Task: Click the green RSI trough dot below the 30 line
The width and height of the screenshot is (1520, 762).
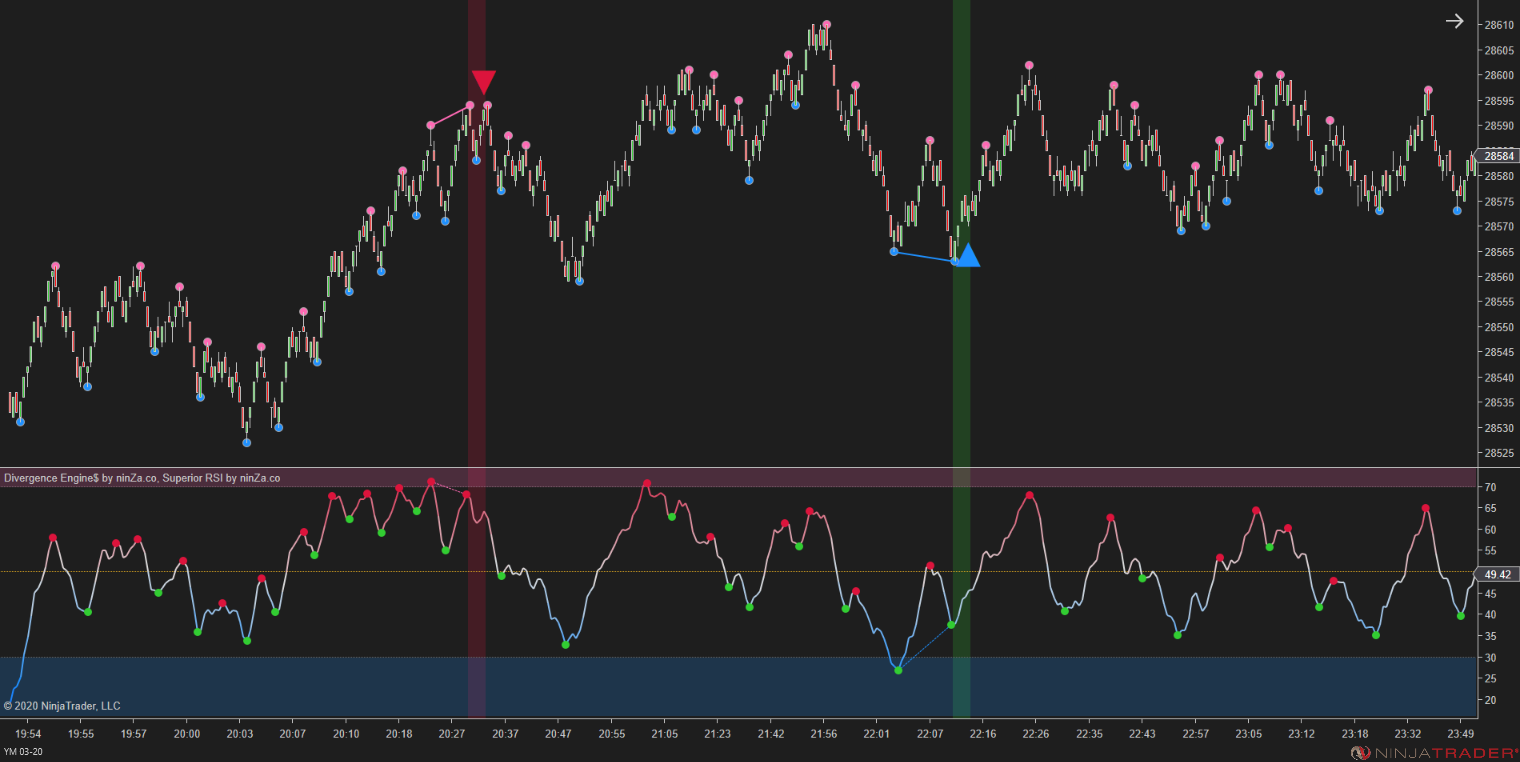Action: tap(898, 670)
